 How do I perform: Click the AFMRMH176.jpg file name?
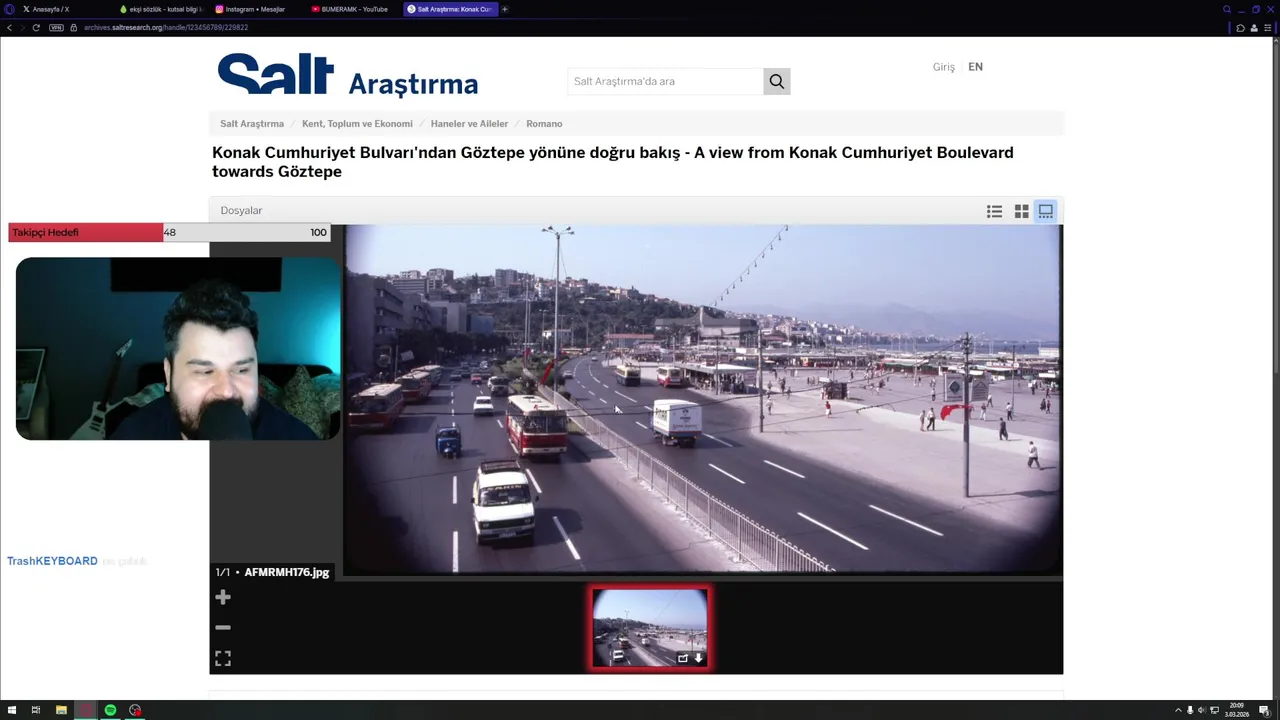click(x=287, y=572)
